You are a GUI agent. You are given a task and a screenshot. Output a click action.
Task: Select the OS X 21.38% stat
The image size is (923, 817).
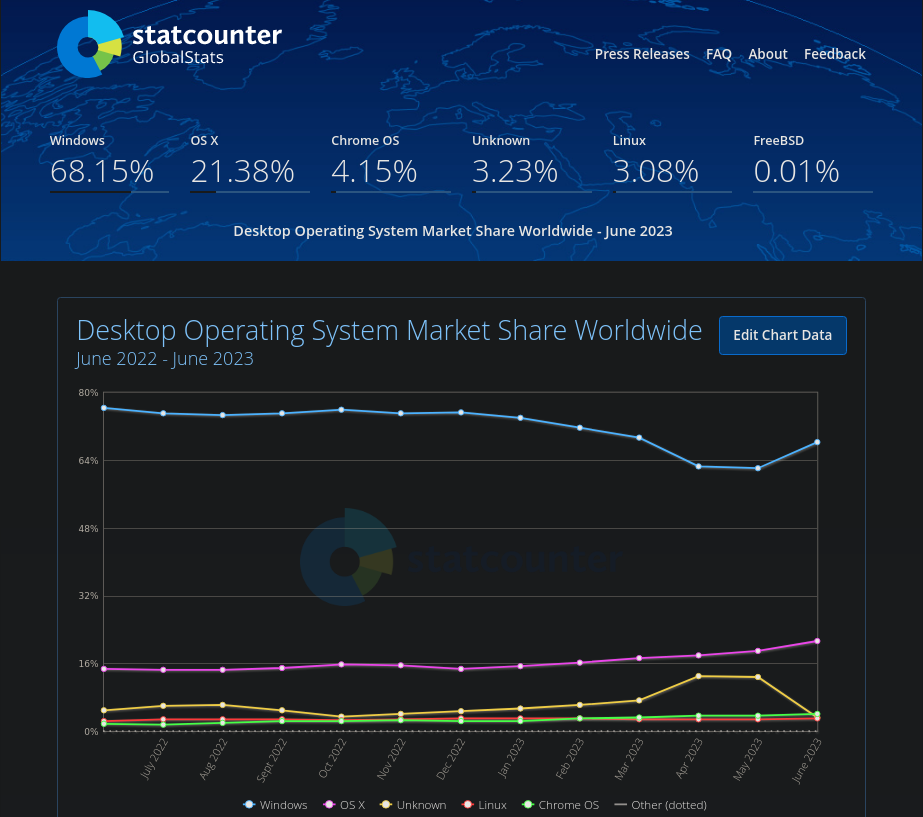pyautogui.click(x=250, y=162)
